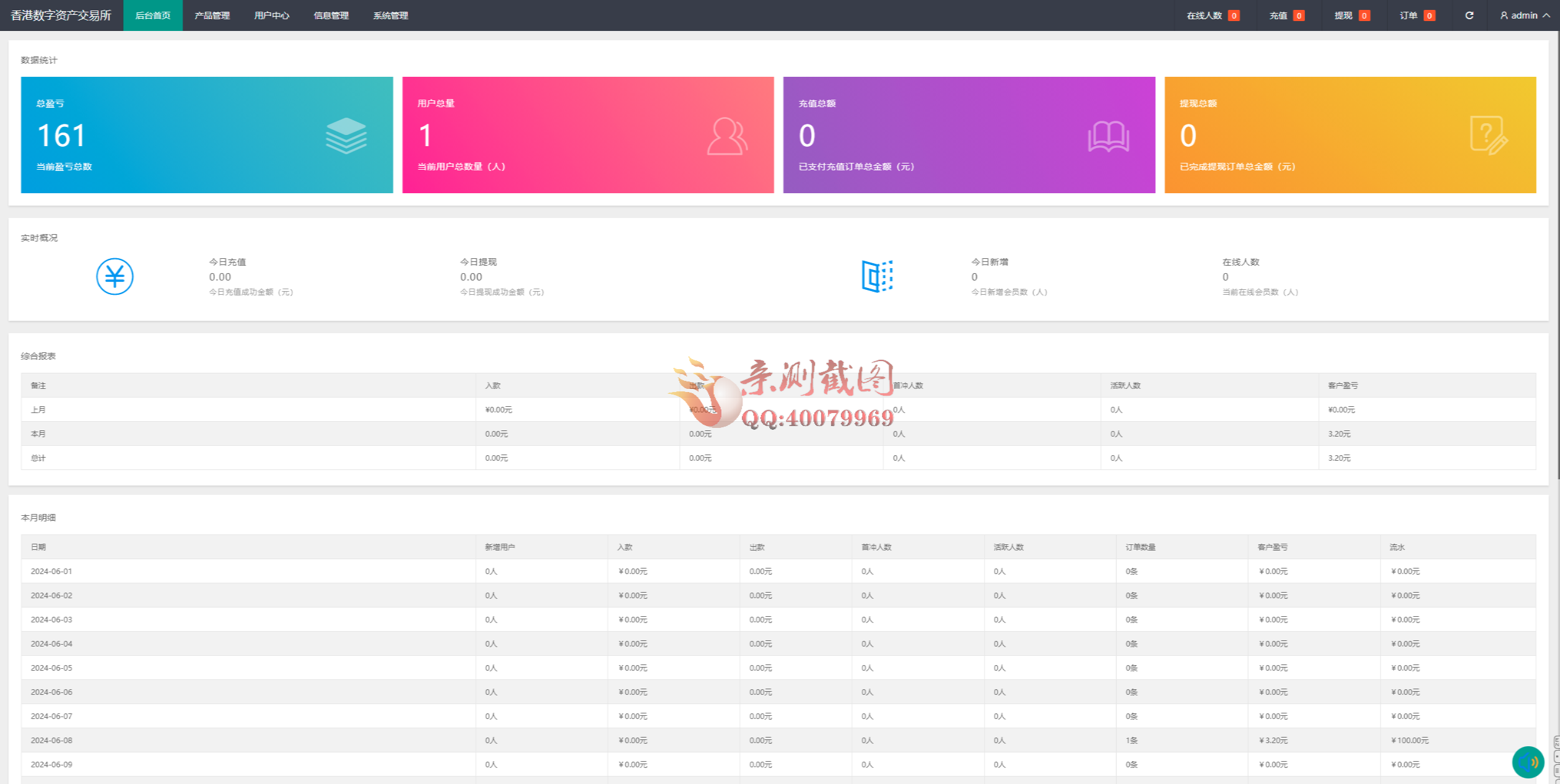
Task: Click the 本月明细 section title
Action: click(x=38, y=518)
